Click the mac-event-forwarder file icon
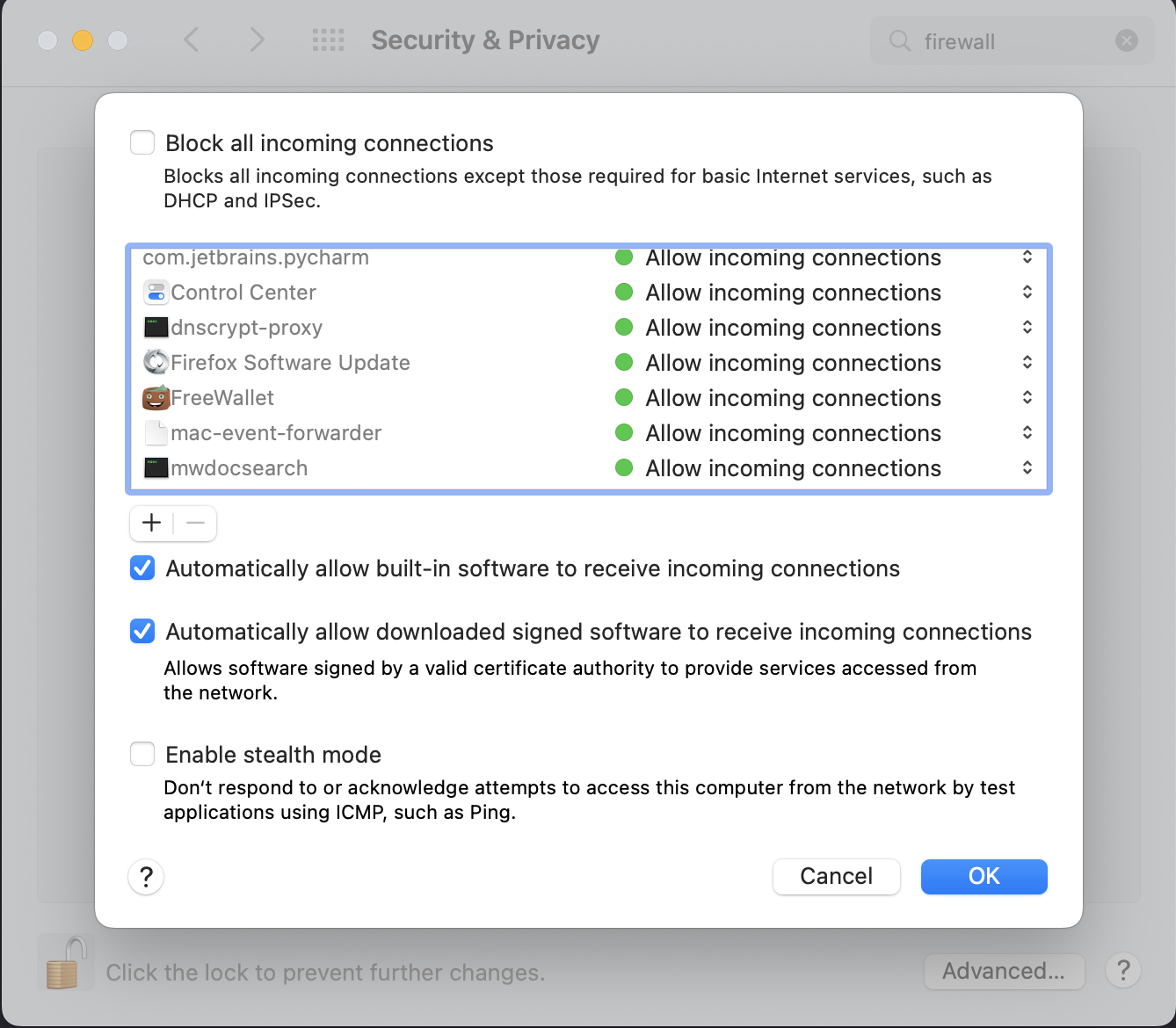This screenshot has width=1176, height=1028. point(156,433)
